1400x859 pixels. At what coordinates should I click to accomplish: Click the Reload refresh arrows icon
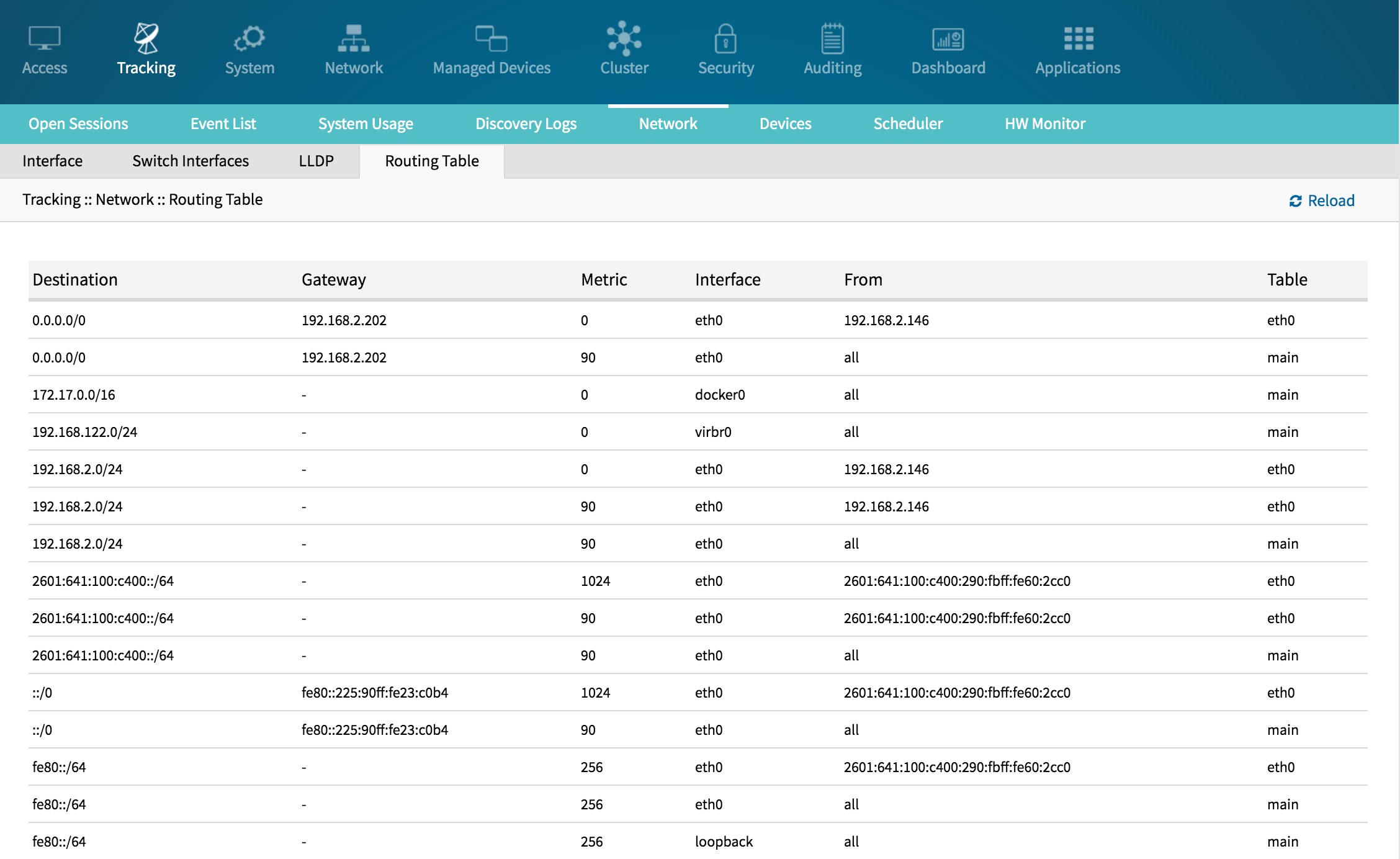coord(1296,201)
